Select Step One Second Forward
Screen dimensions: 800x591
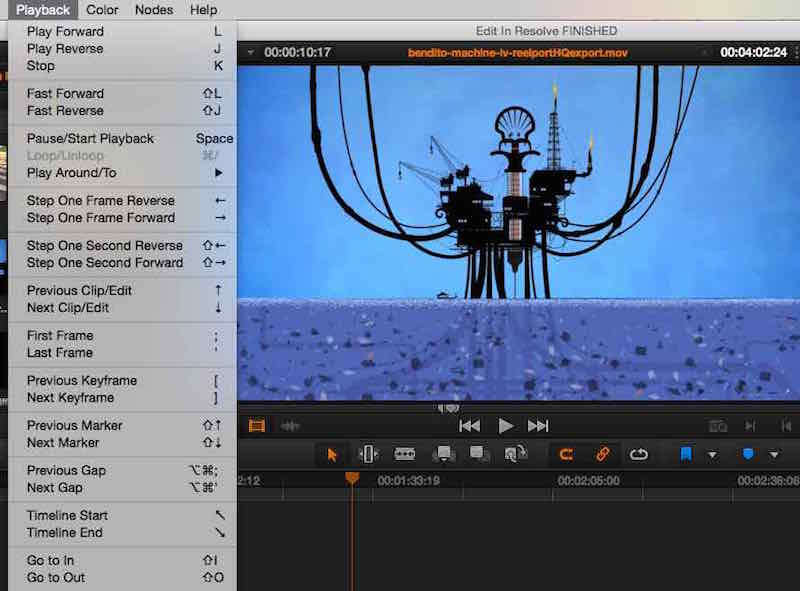(122, 263)
